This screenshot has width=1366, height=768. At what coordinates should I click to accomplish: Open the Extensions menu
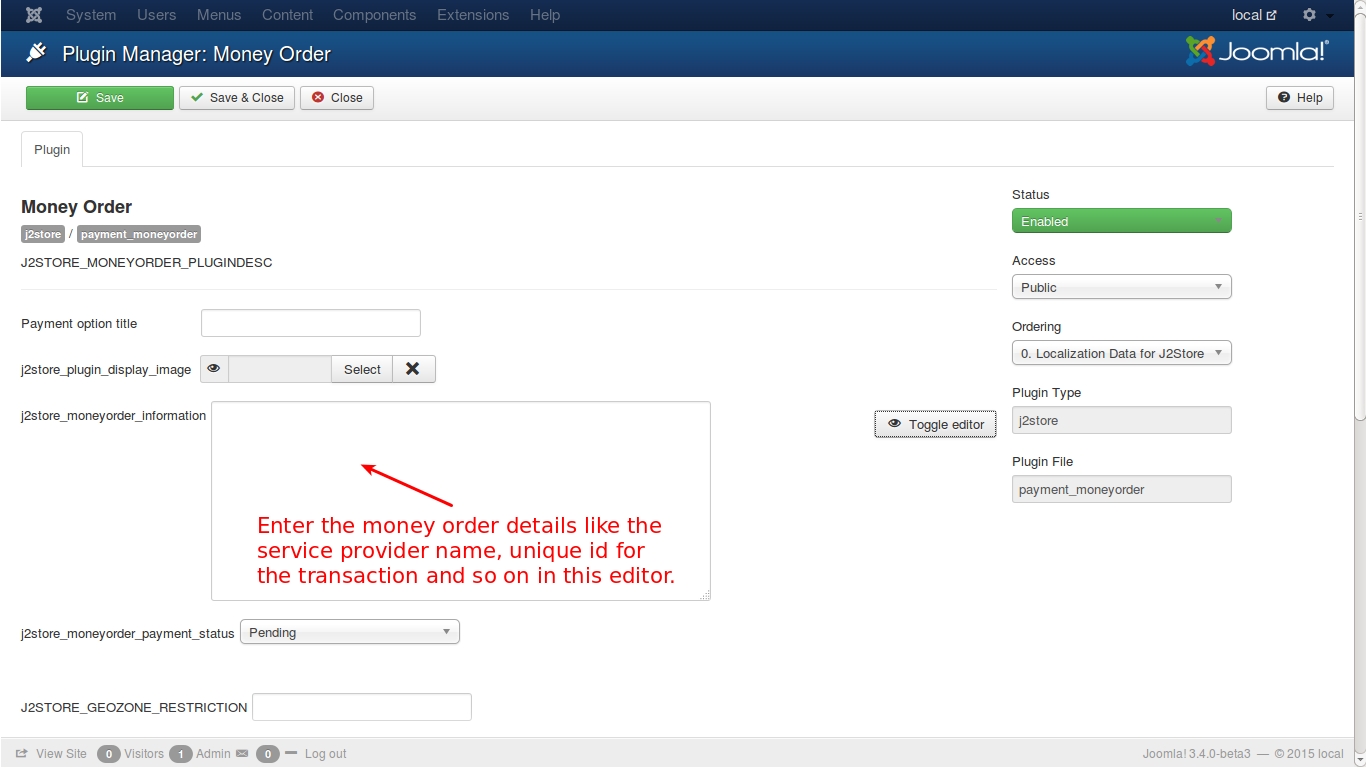click(x=473, y=15)
